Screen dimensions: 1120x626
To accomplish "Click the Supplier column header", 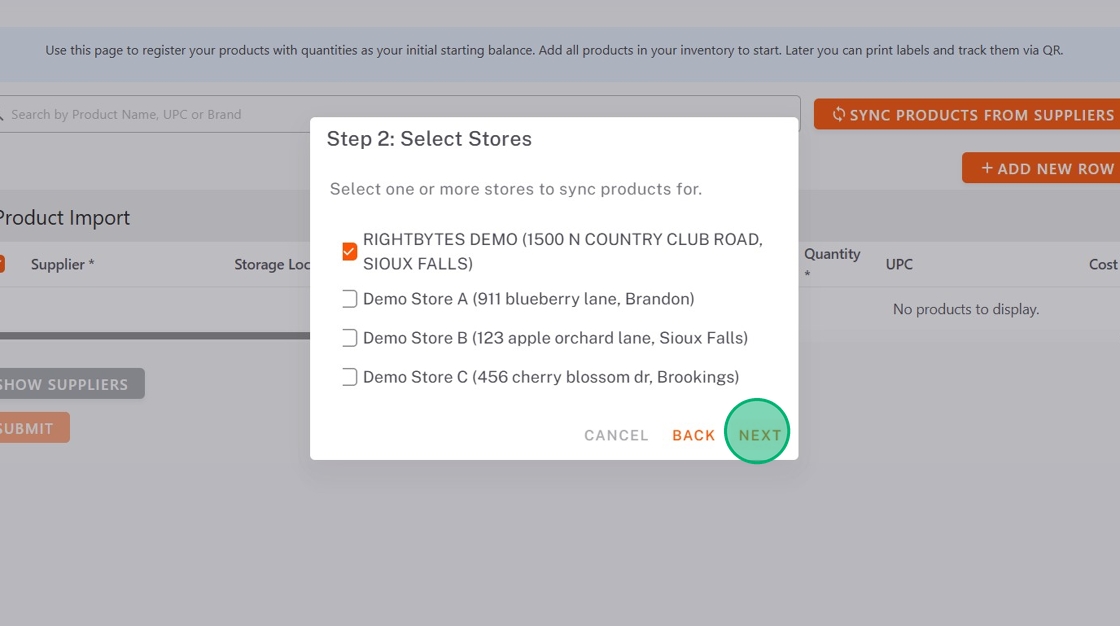I will (x=62, y=264).
